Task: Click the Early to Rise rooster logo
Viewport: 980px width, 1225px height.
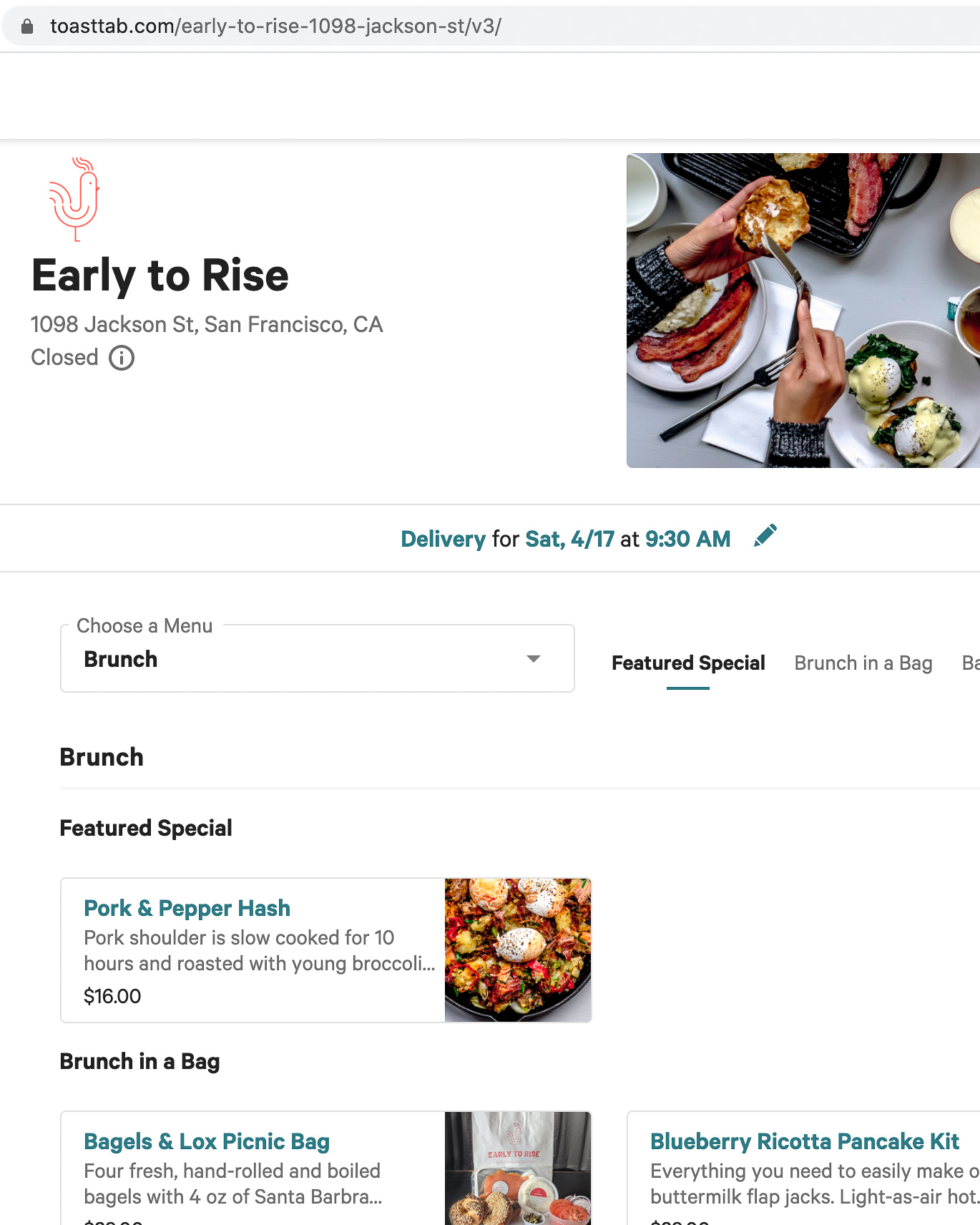Action: [x=74, y=199]
